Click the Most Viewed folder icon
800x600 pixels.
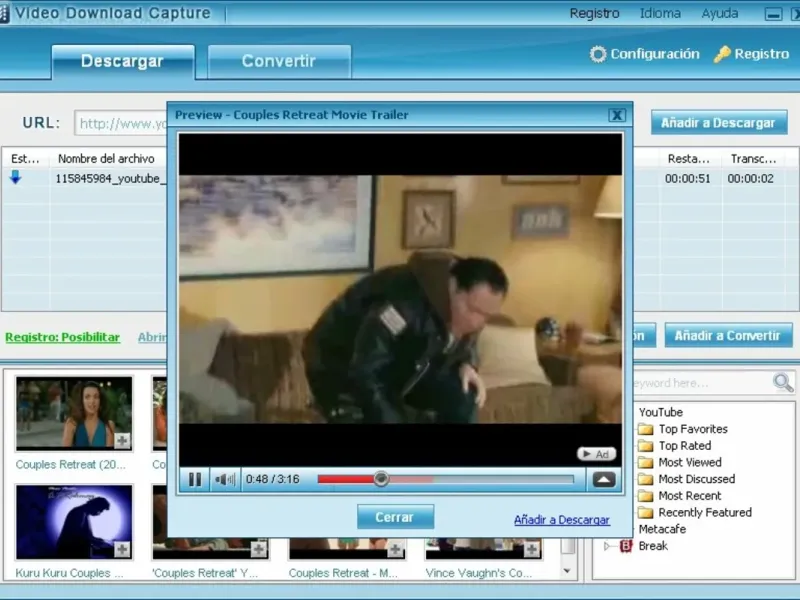[646, 463]
